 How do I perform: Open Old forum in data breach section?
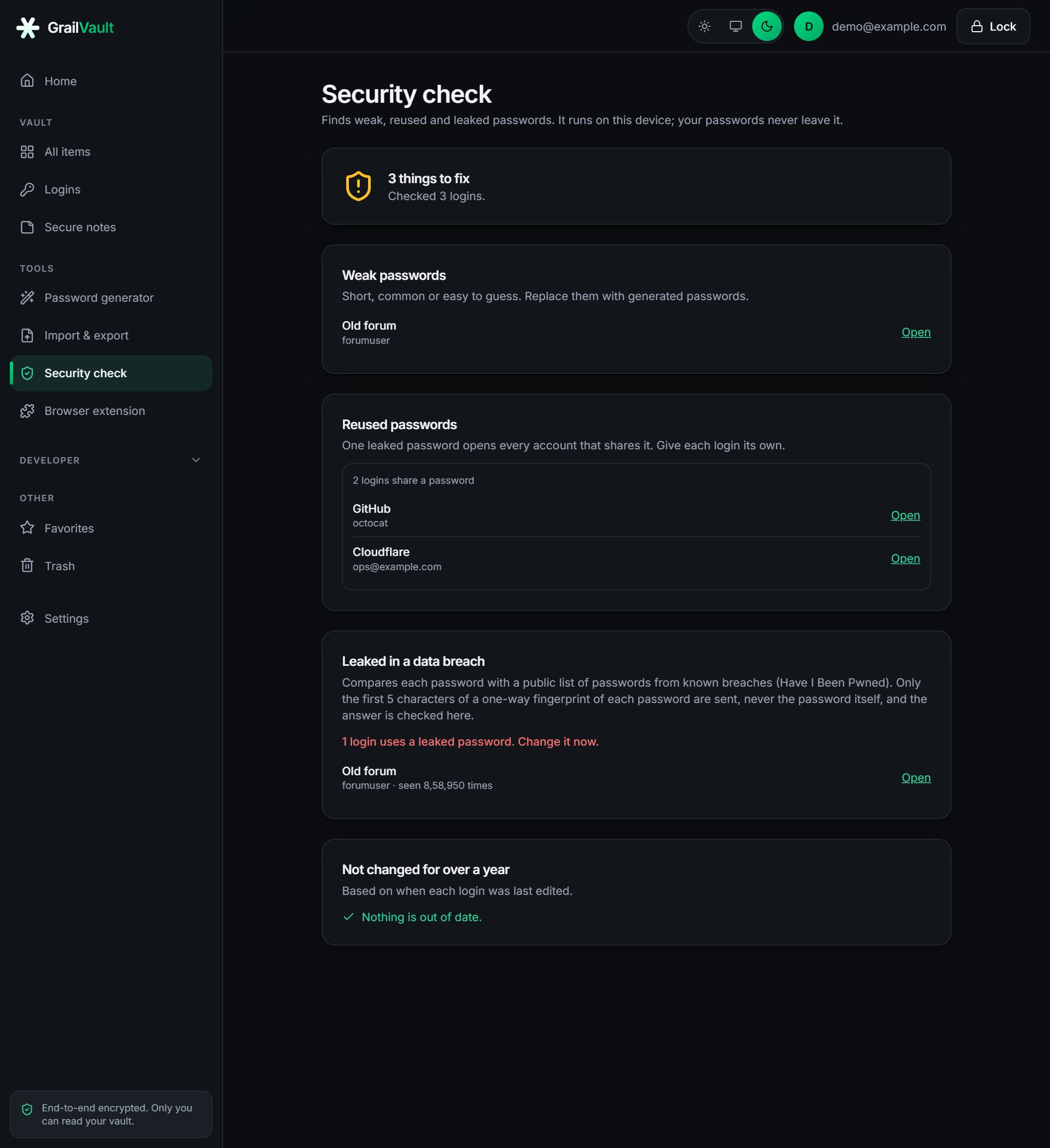915,778
